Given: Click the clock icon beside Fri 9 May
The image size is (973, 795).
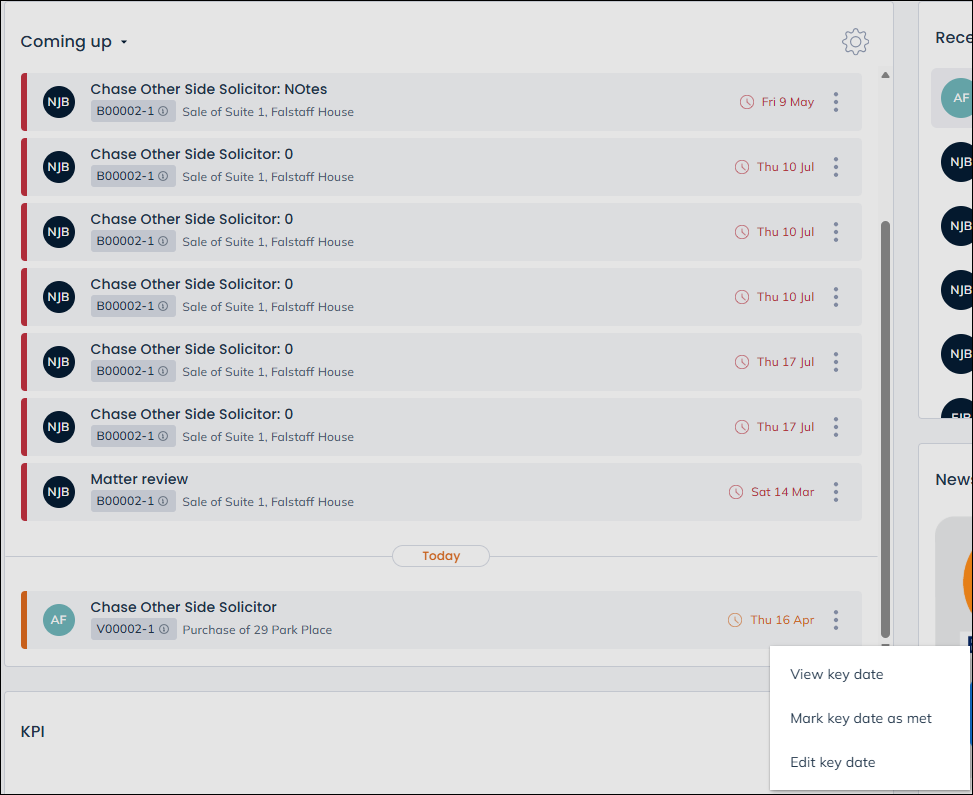Looking at the screenshot, I should [x=746, y=102].
